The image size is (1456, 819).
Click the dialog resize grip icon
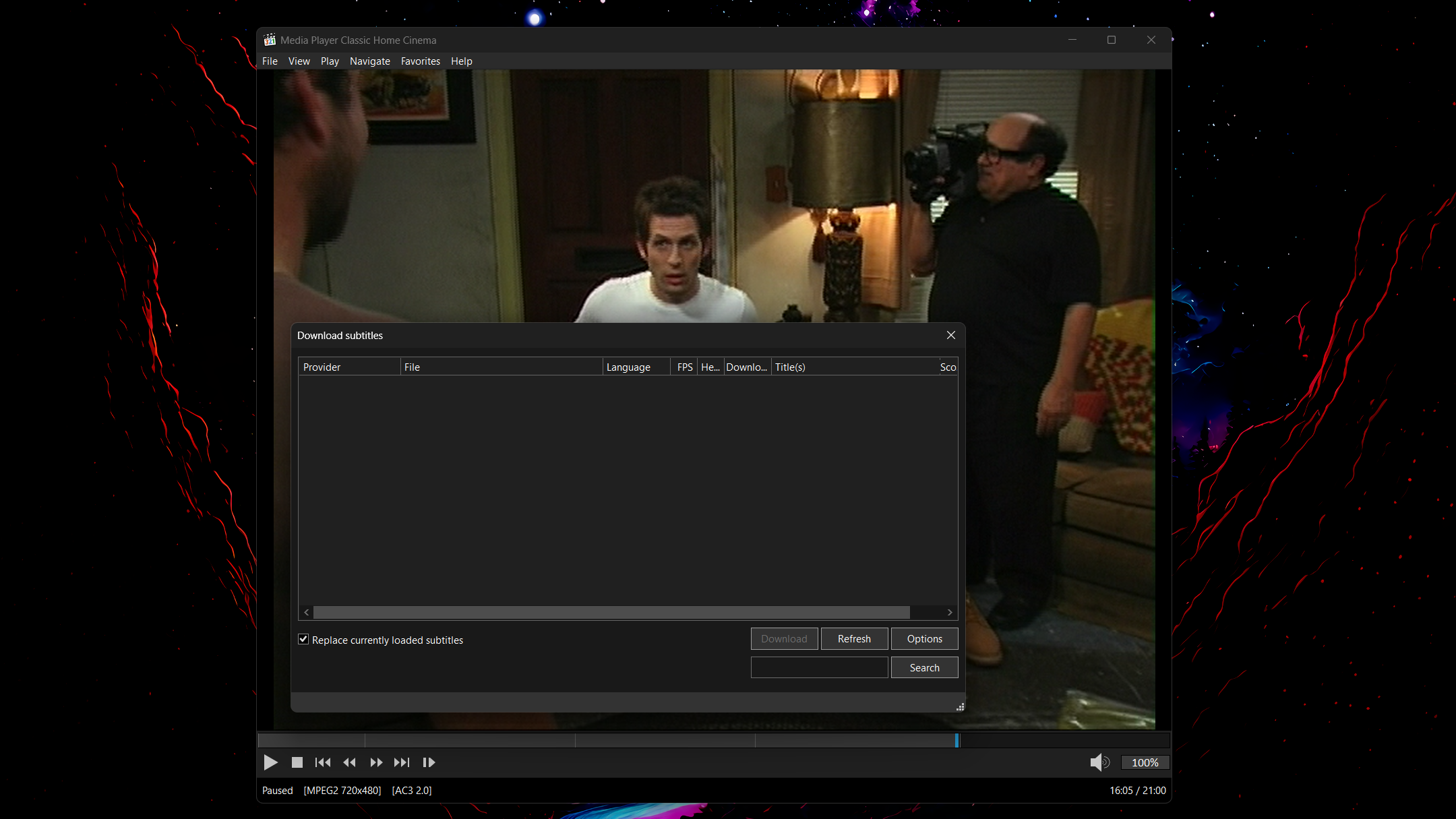coord(960,706)
